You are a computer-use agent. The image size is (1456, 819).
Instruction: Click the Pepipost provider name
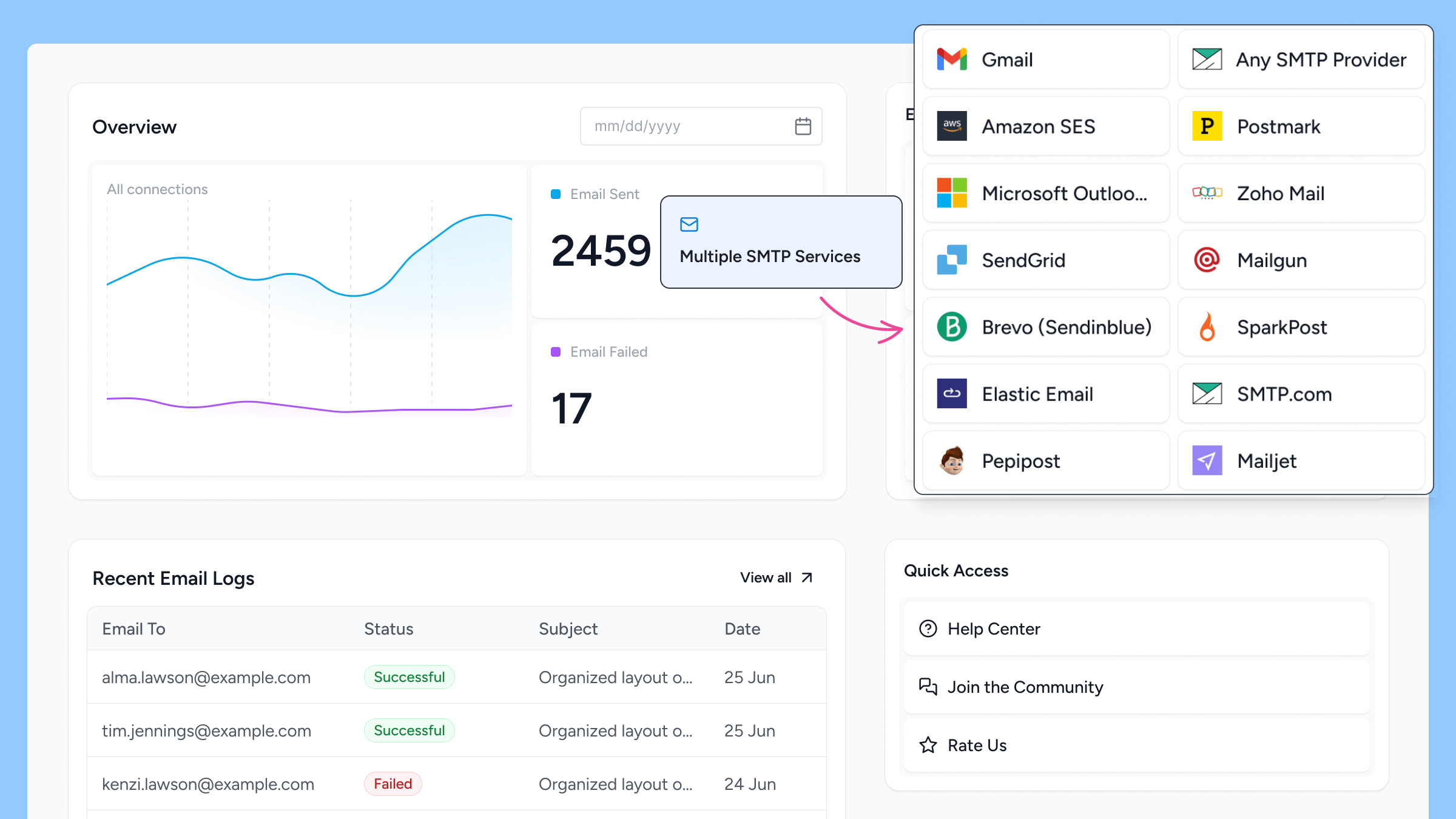(1021, 461)
